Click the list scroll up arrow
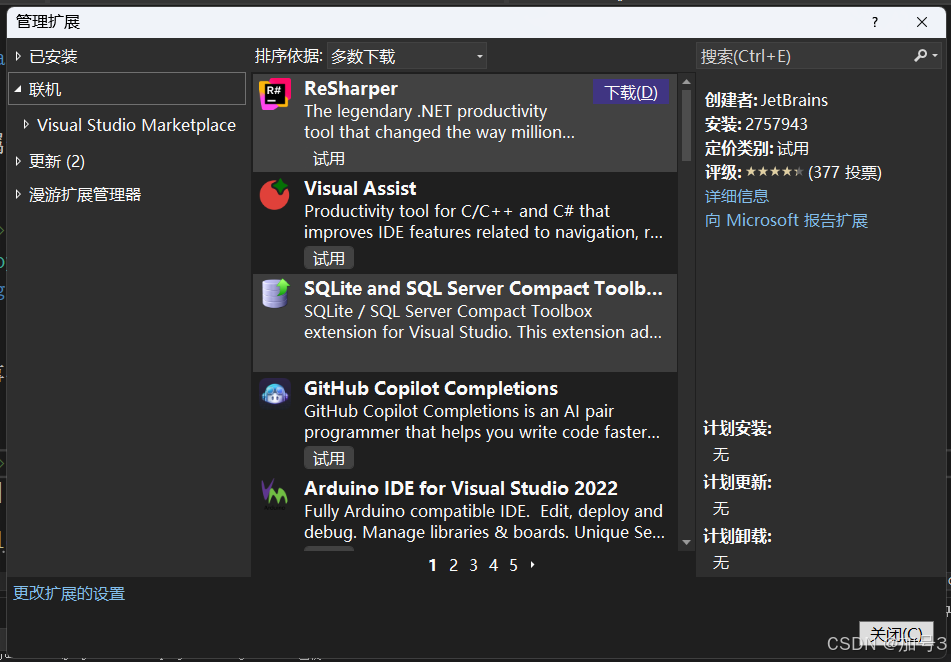Image resolution: width=951 pixels, height=662 pixels. [687, 82]
